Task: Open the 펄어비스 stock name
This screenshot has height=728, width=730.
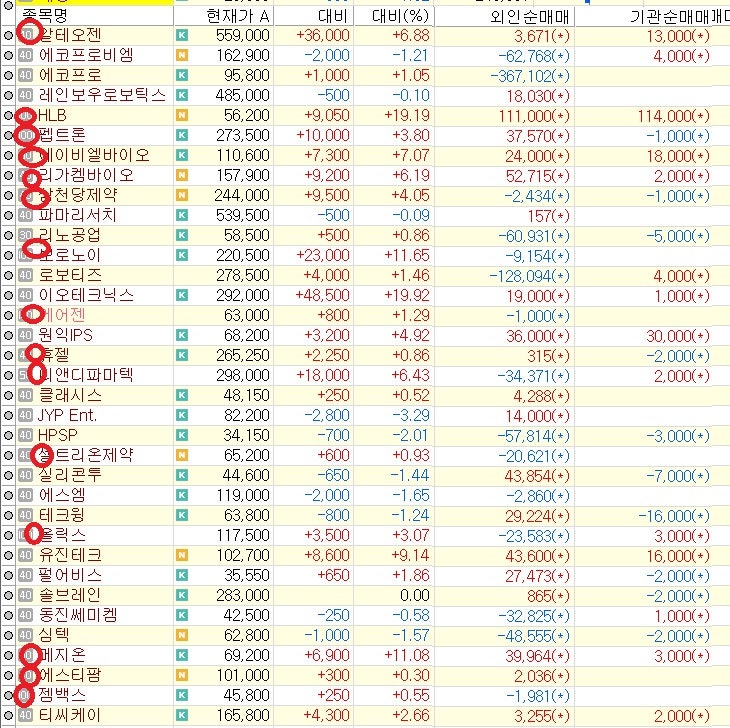Action: (70, 575)
